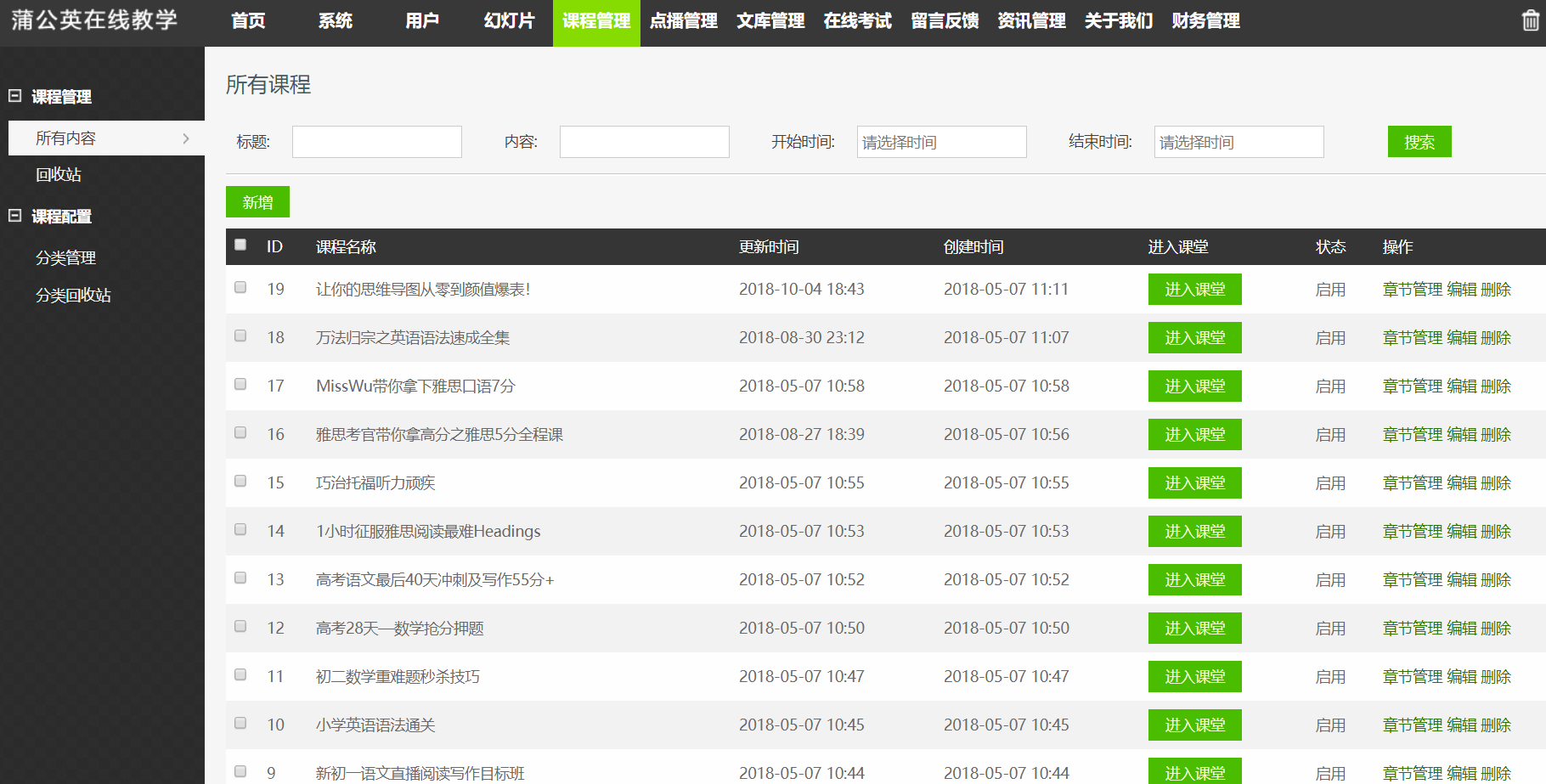The width and height of the screenshot is (1546, 784).
Task: Click 删除 for course 11
Action: tap(1496, 676)
